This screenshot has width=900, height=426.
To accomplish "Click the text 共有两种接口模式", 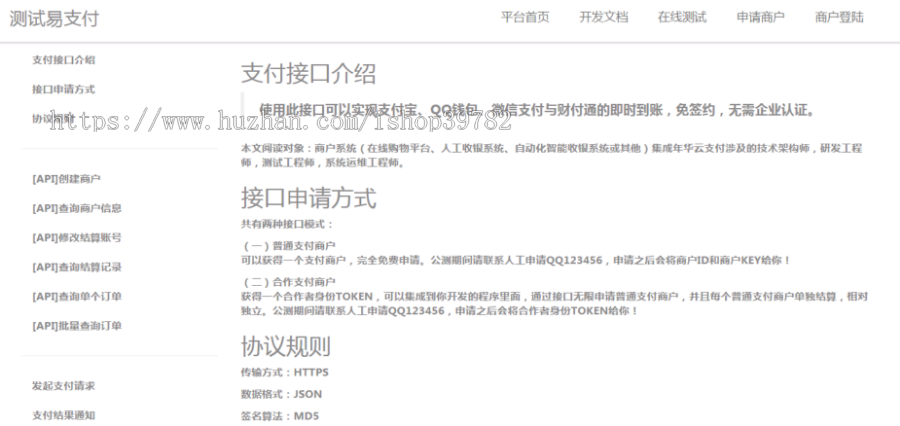I will 287,224.
